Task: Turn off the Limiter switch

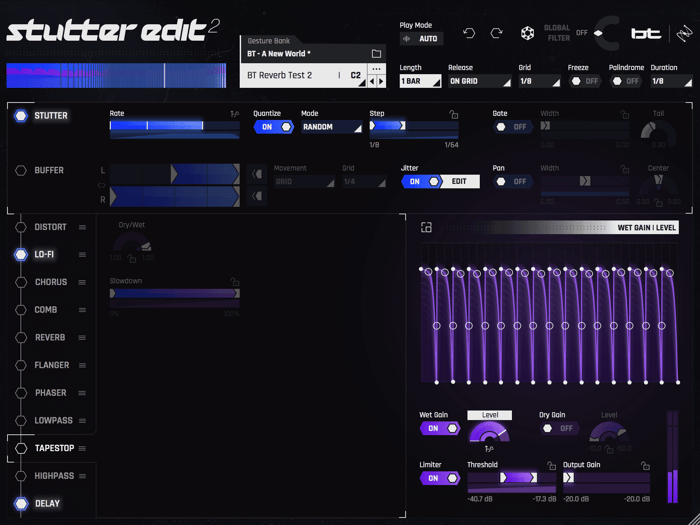Action: [x=440, y=478]
